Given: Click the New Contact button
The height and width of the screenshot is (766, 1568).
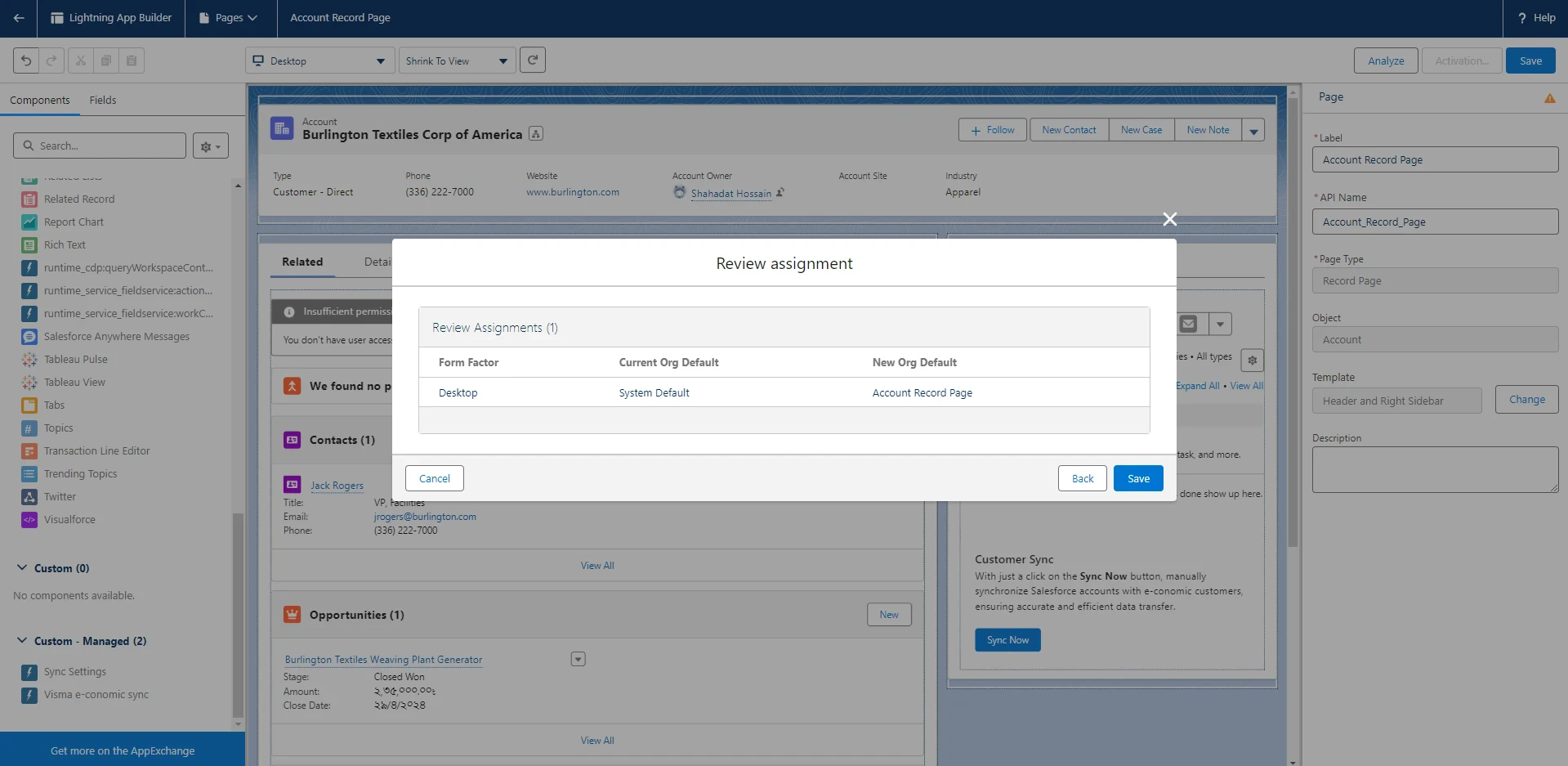Looking at the screenshot, I should click(x=1069, y=131).
